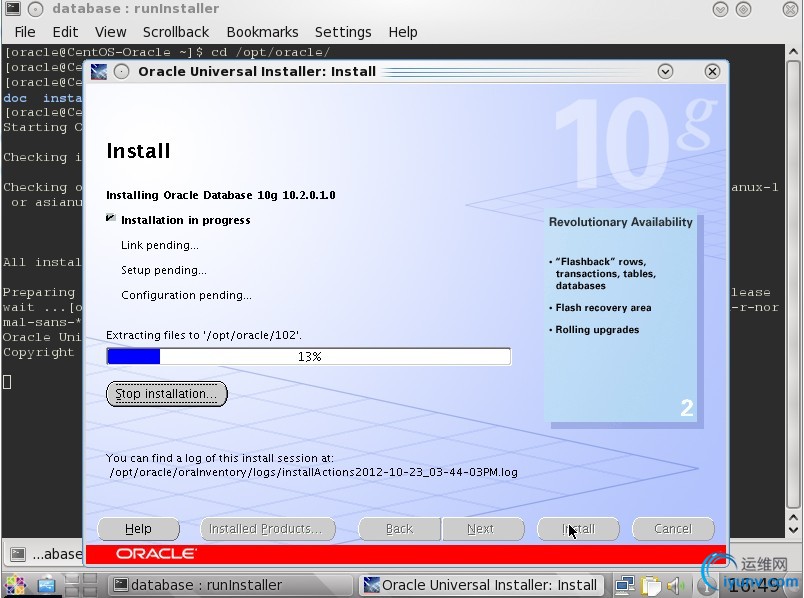Click the Install button
The width and height of the screenshot is (804, 598).
coord(578,529)
